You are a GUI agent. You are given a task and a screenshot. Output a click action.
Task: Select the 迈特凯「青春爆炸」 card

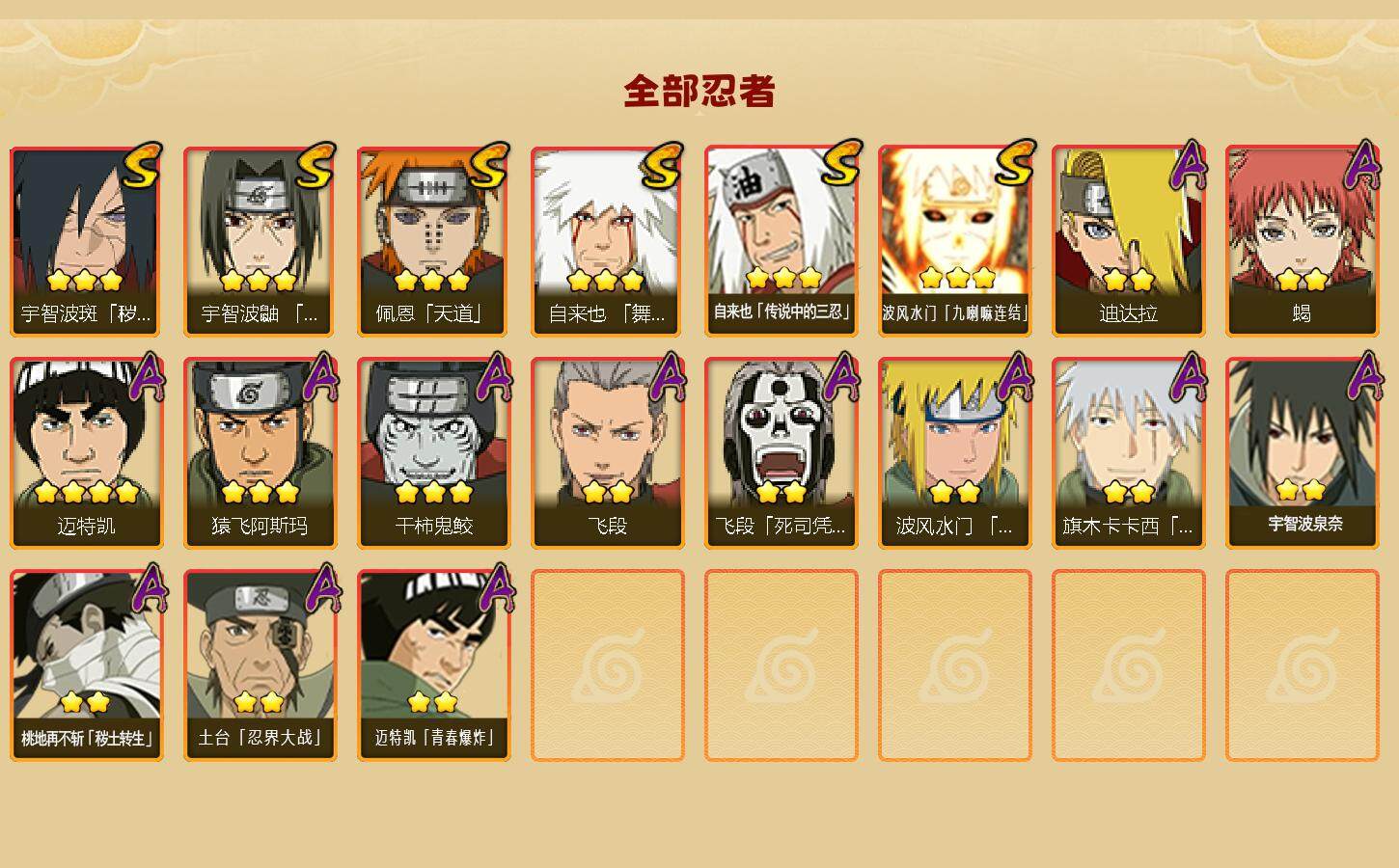click(x=433, y=665)
